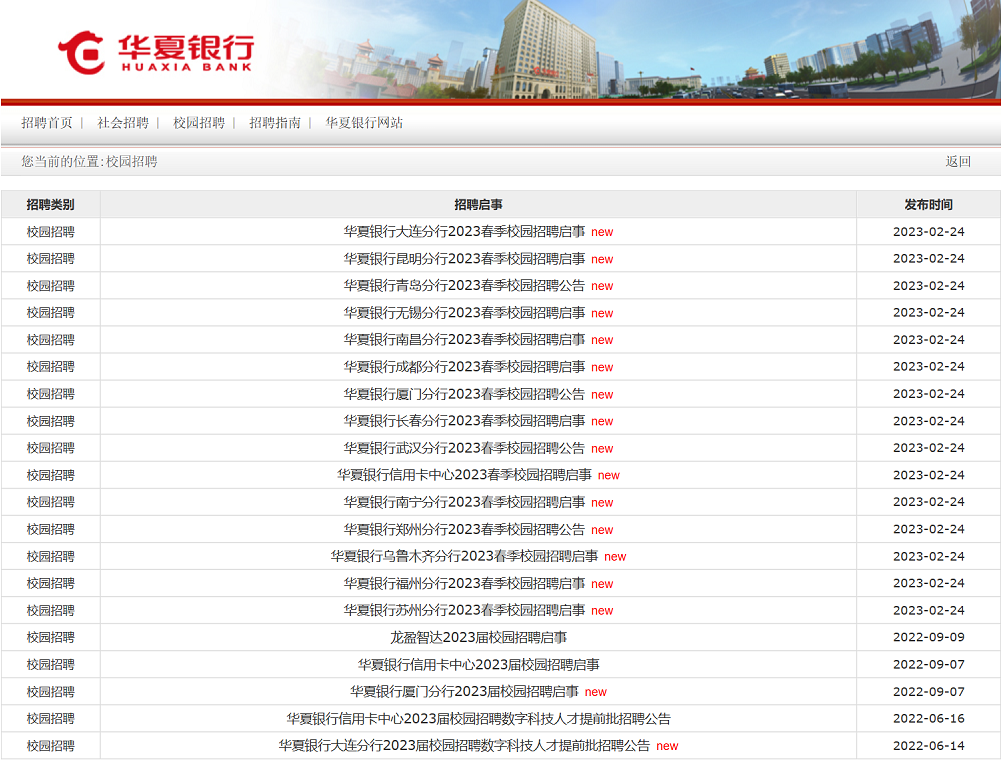Image resolution: width=1003 pixels, height=761 pixels.
Task: Click the 返回 link
Action: (x=958, y=162)
